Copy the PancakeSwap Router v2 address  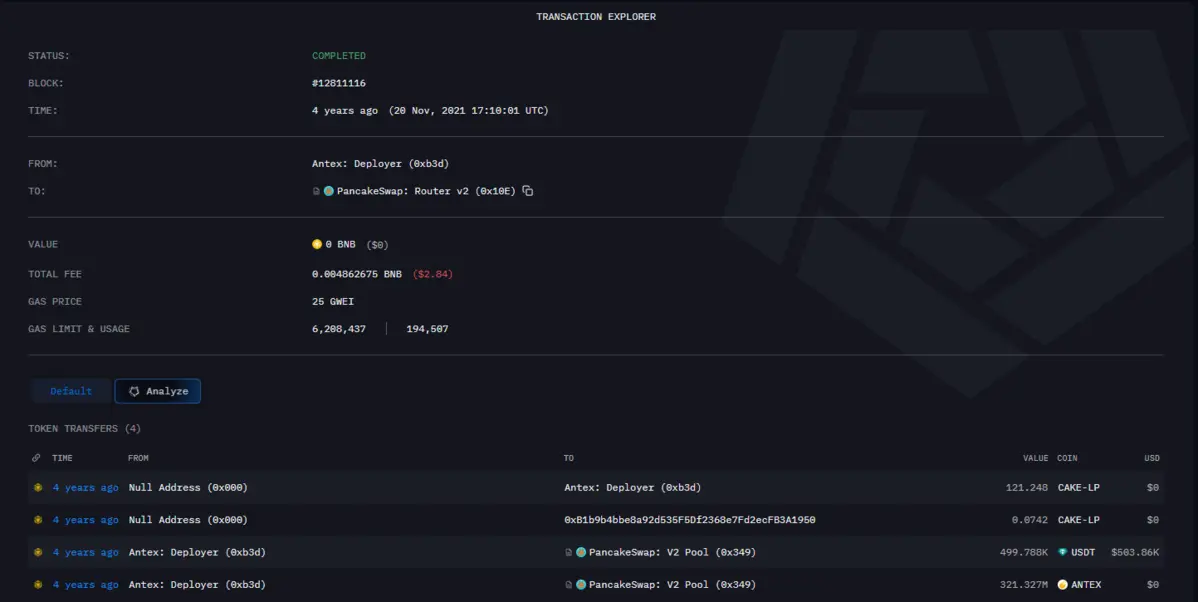528,191
